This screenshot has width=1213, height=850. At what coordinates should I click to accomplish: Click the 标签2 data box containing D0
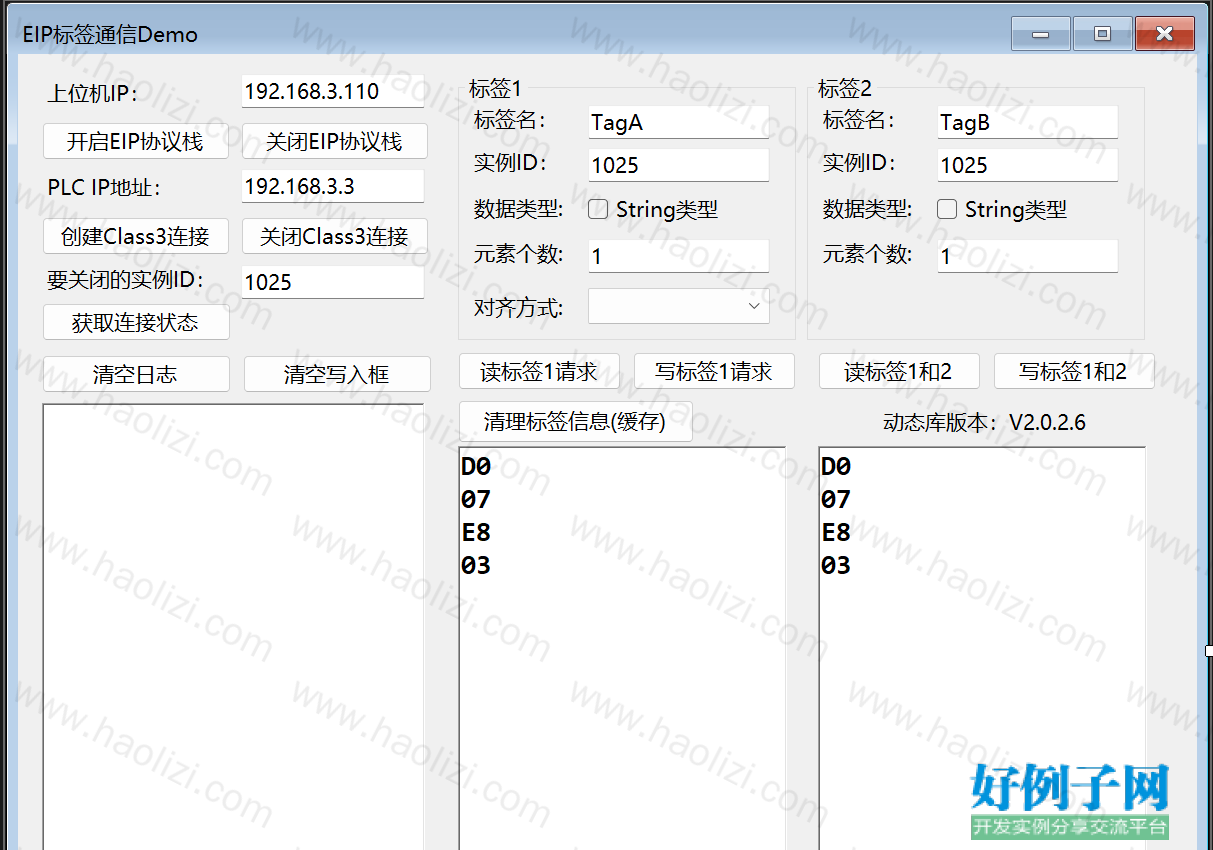click(982, 648)
